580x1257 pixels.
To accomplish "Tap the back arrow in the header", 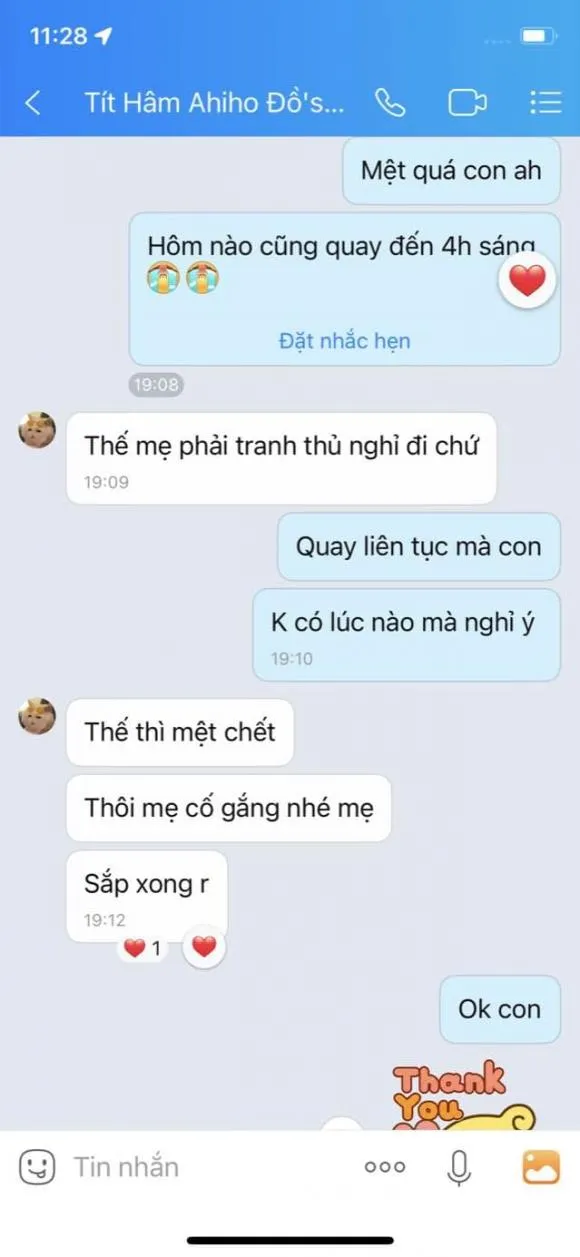I will tap(33, 102).
